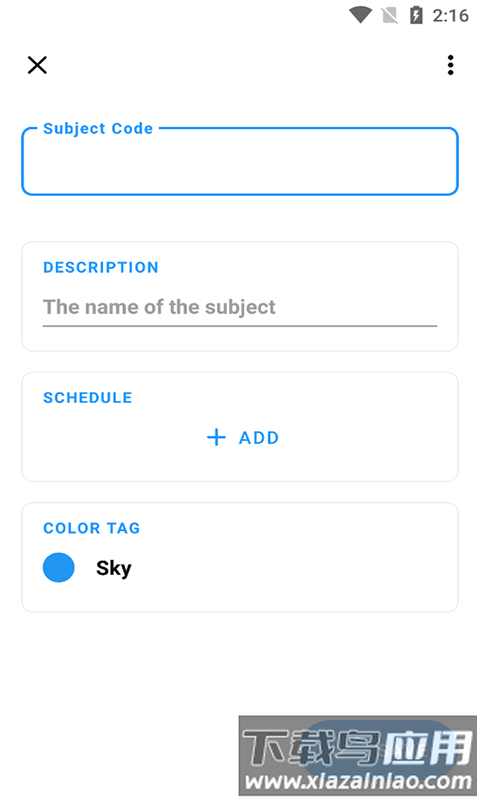
Task: Click the DESCRIPTION section header
Action: [101, 267]
